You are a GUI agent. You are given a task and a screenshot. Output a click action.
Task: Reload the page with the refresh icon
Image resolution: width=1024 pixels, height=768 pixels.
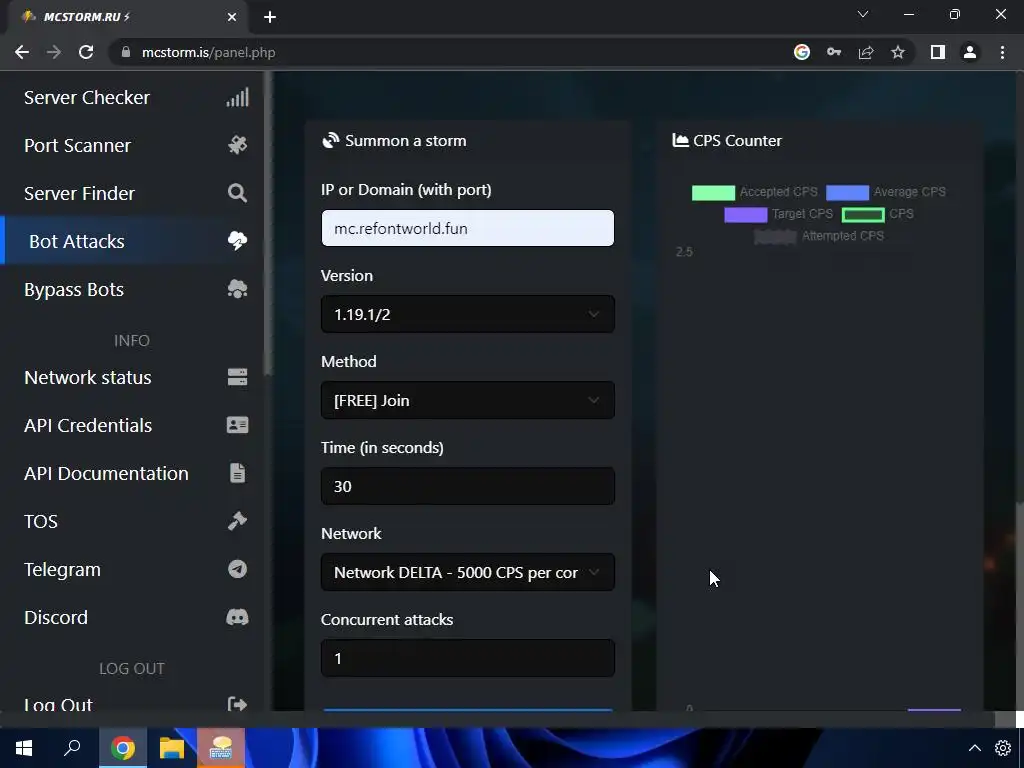point(86,52)
